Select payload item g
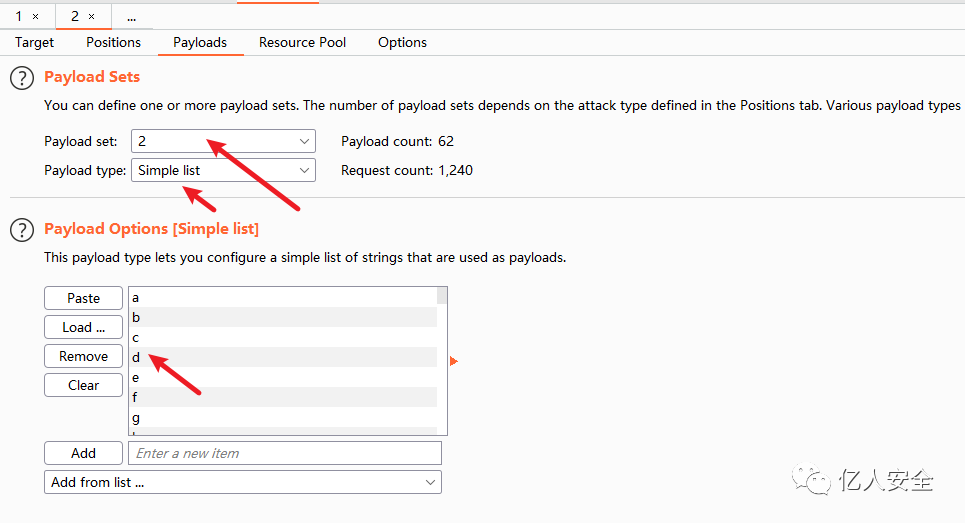This screenshot has height=523, width=965. pos(283,418)
